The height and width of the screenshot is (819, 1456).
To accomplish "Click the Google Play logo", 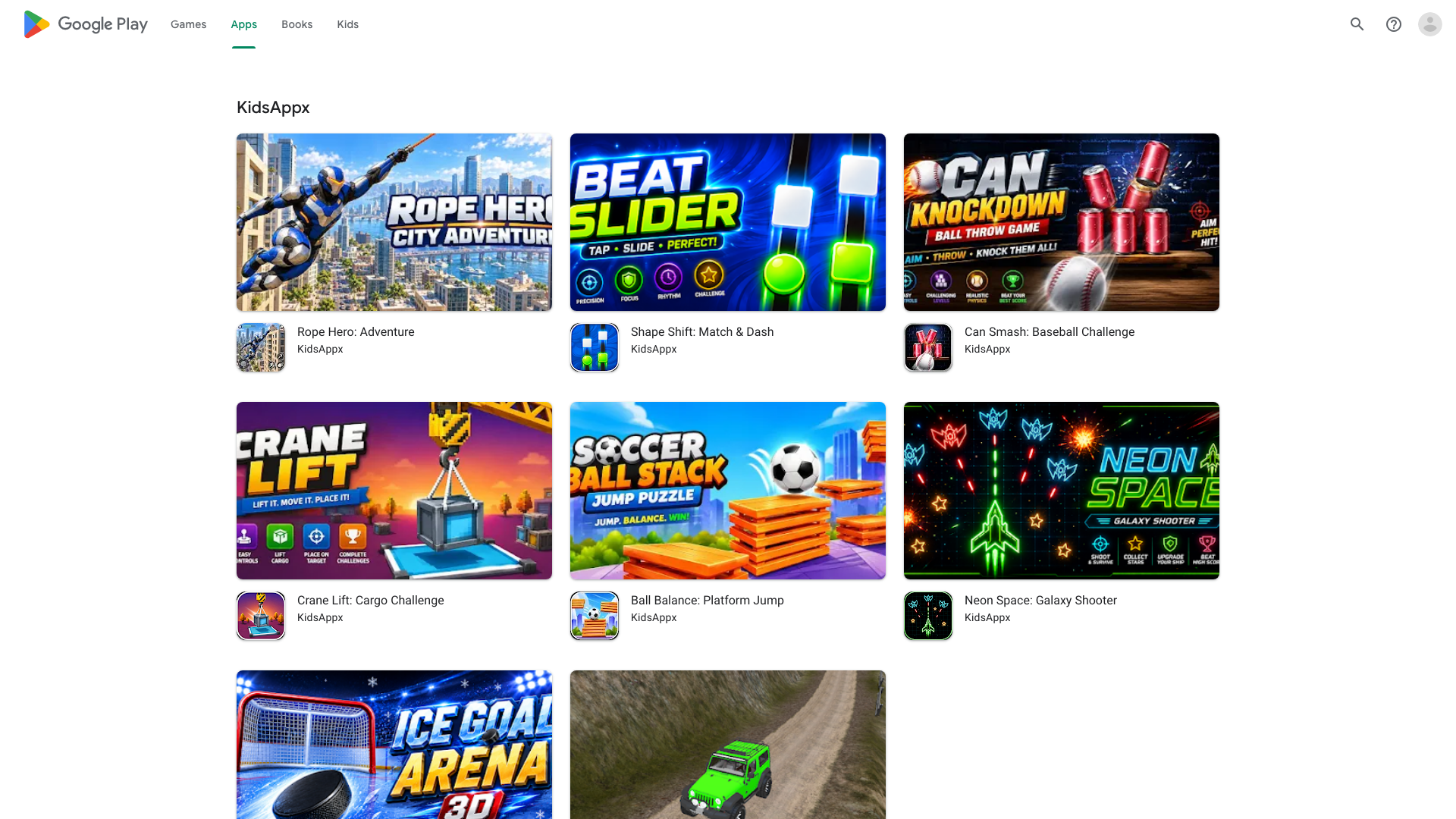I will (86, 24).
